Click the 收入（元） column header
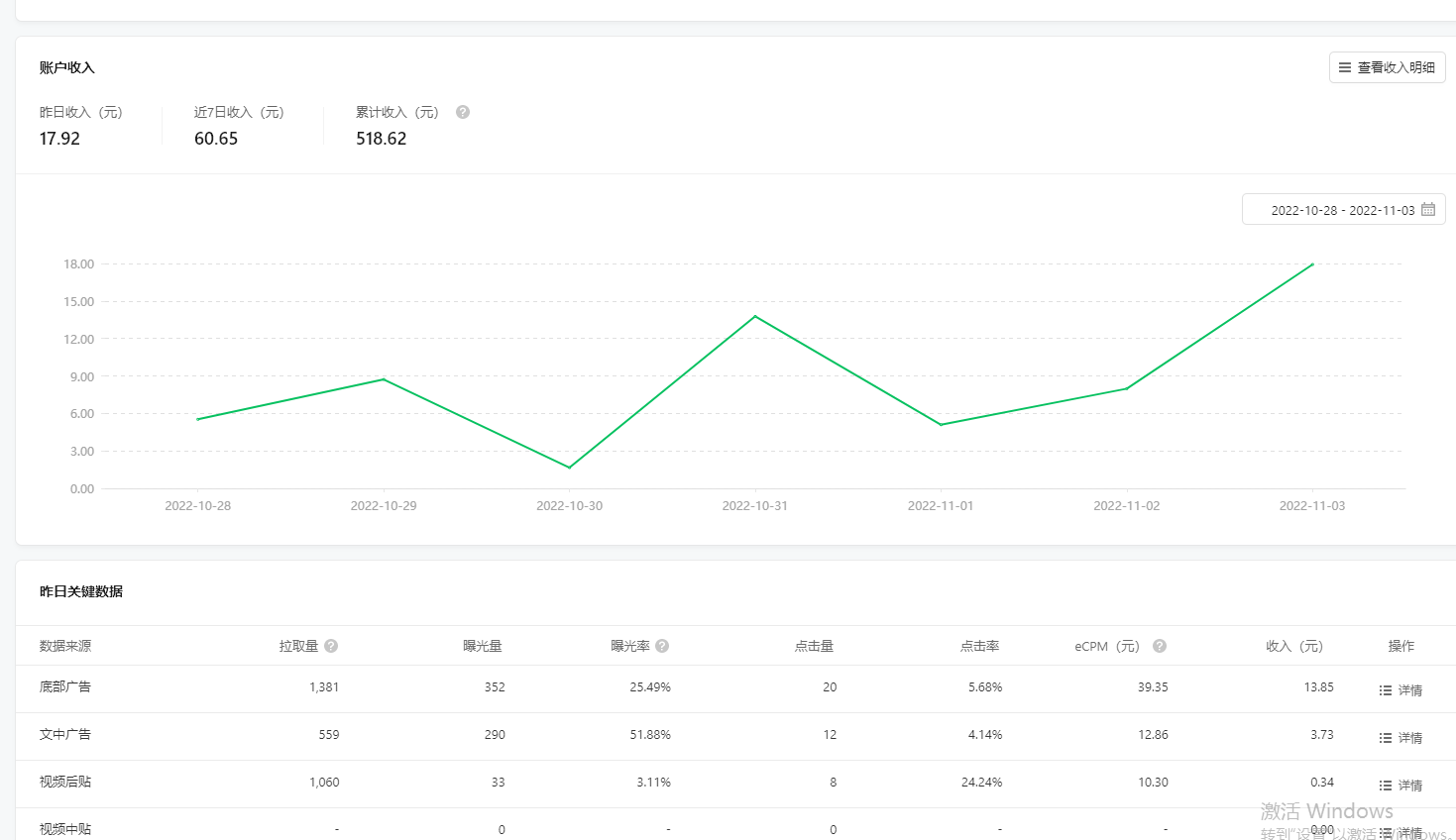 click(1294, 646)
